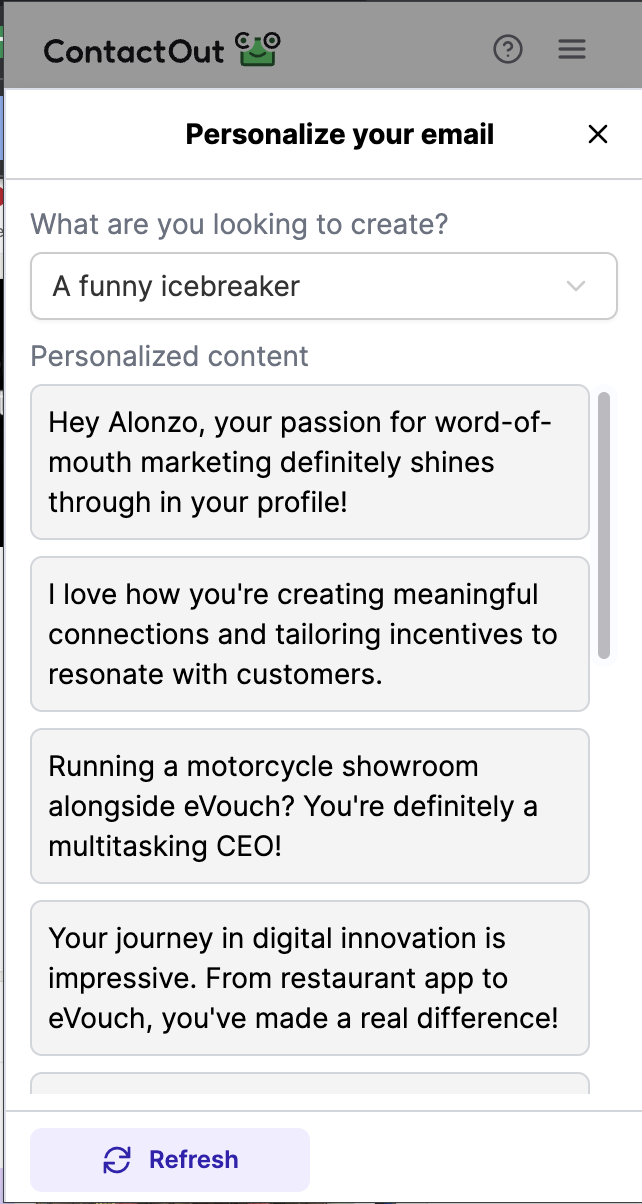
Task: Click the question mark help circle
Action: (x=508, y=49)
